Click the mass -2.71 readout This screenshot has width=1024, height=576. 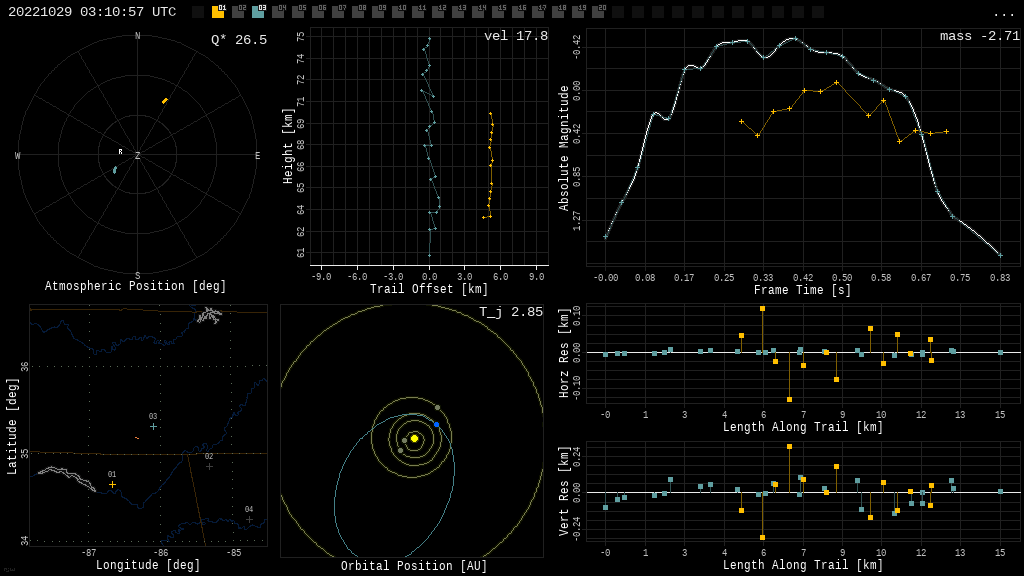point(979,36)
